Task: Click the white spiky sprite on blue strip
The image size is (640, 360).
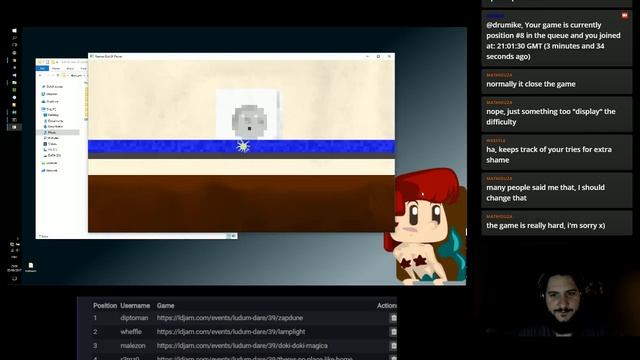Action: coord(243,146)
